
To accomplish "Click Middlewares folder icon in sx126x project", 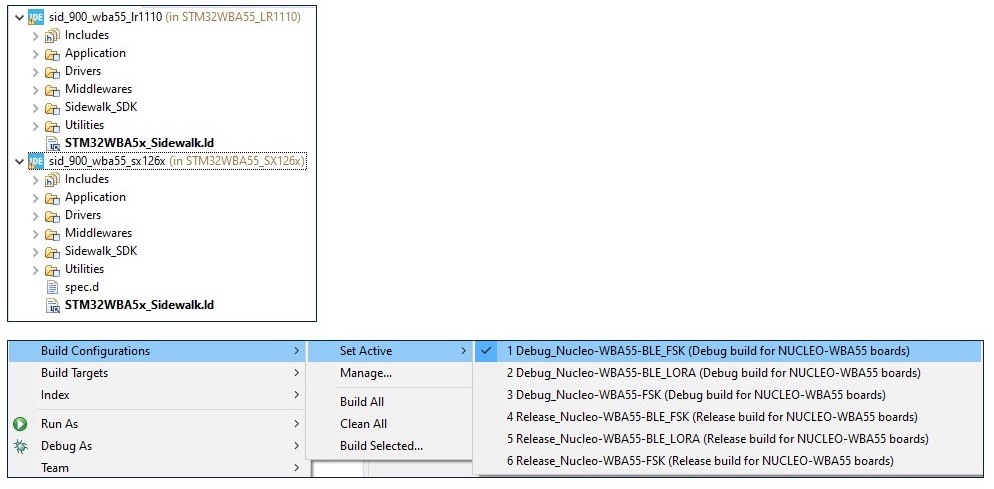I will point(52,233).
